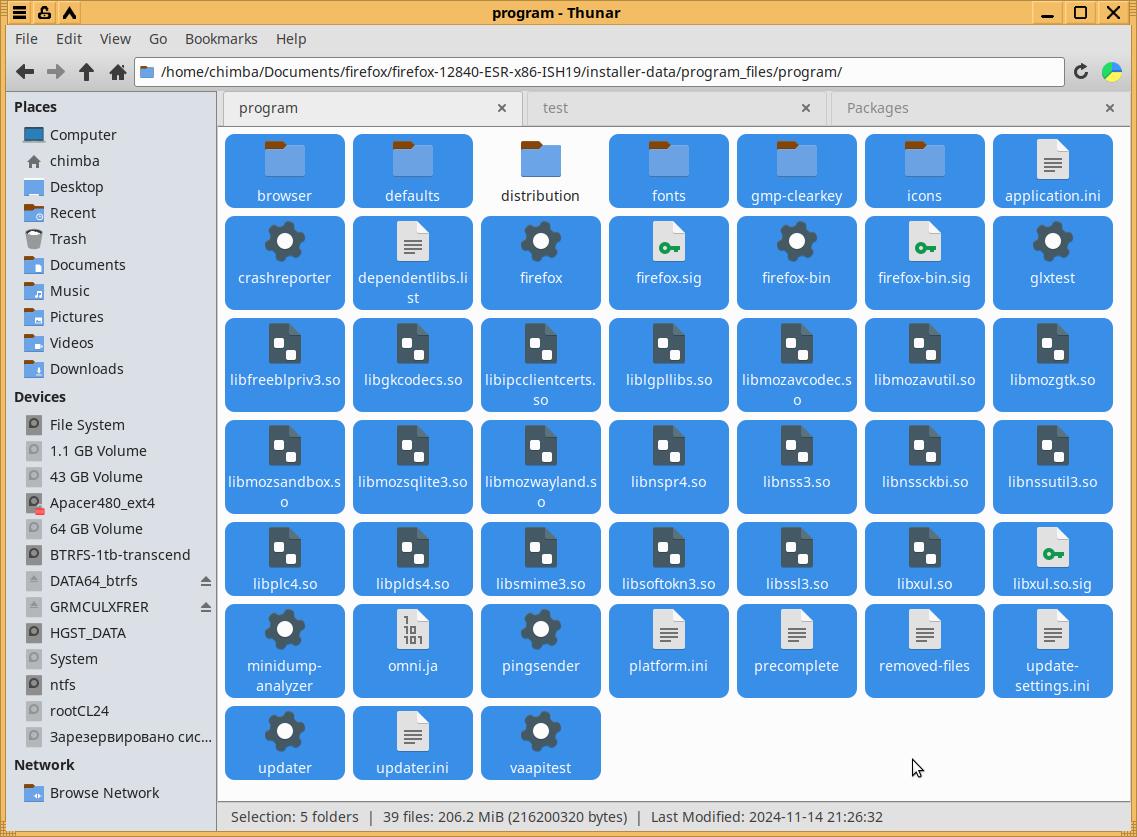The height and width of the screenshot is (837, 1137).
Task: Open the ntfs device
Action: click(x=111, y=685)
